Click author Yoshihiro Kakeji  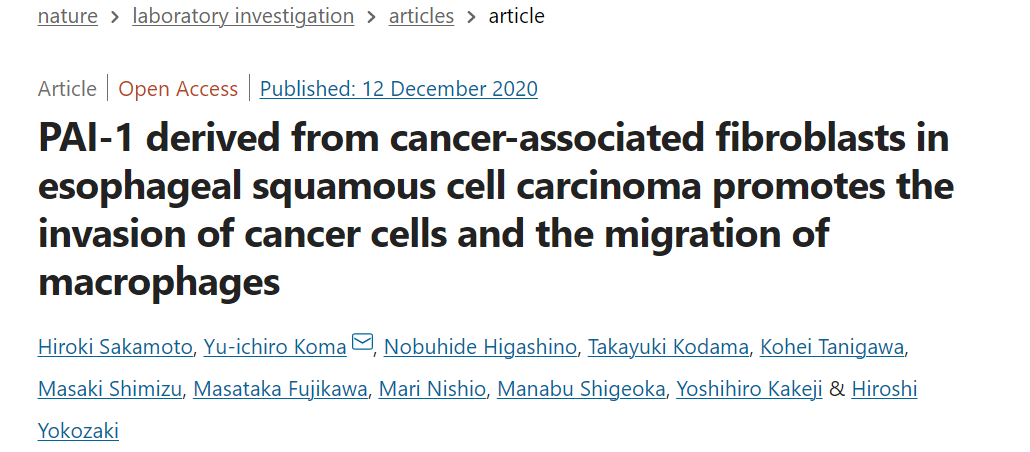(750, 389)
